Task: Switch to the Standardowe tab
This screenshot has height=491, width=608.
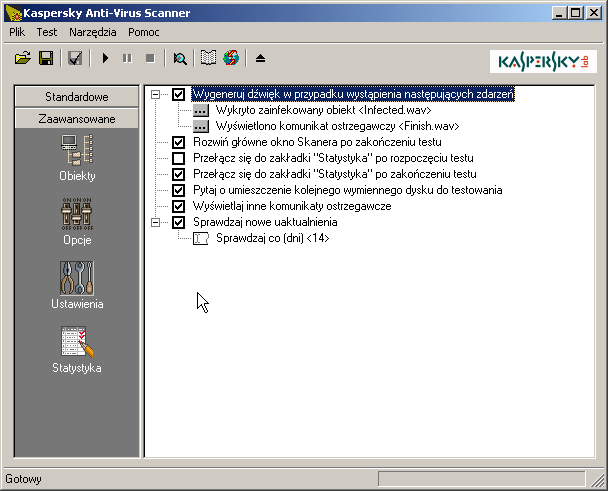Action: point(77,97)
